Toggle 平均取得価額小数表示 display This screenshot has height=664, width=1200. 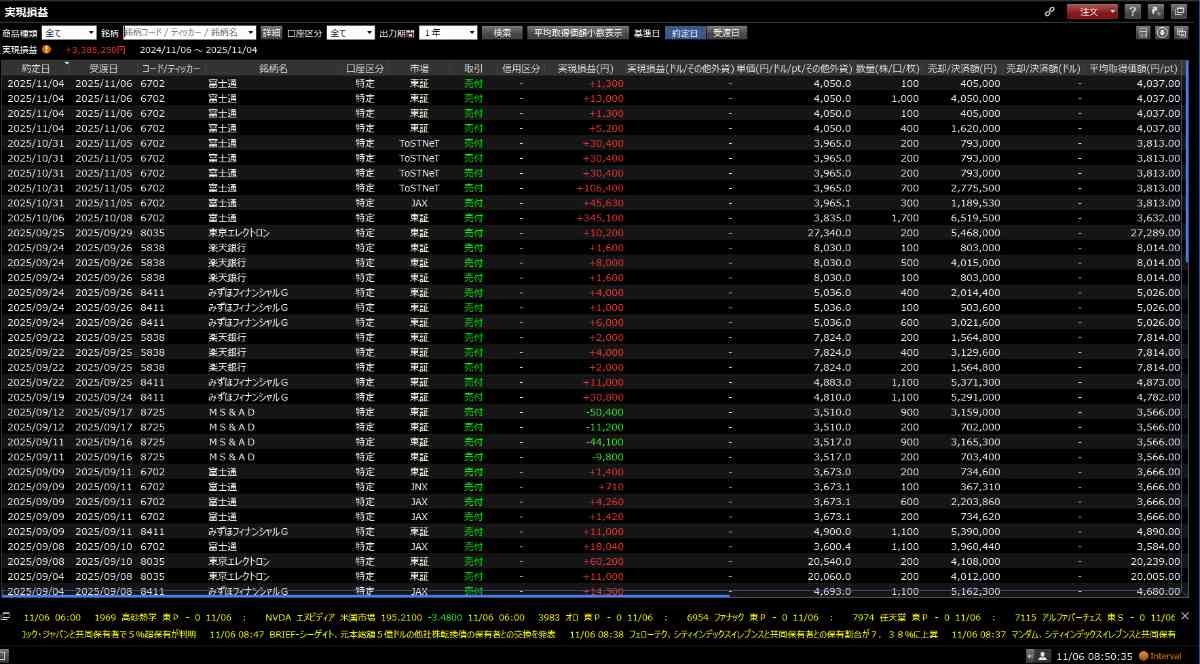point(577,33)
